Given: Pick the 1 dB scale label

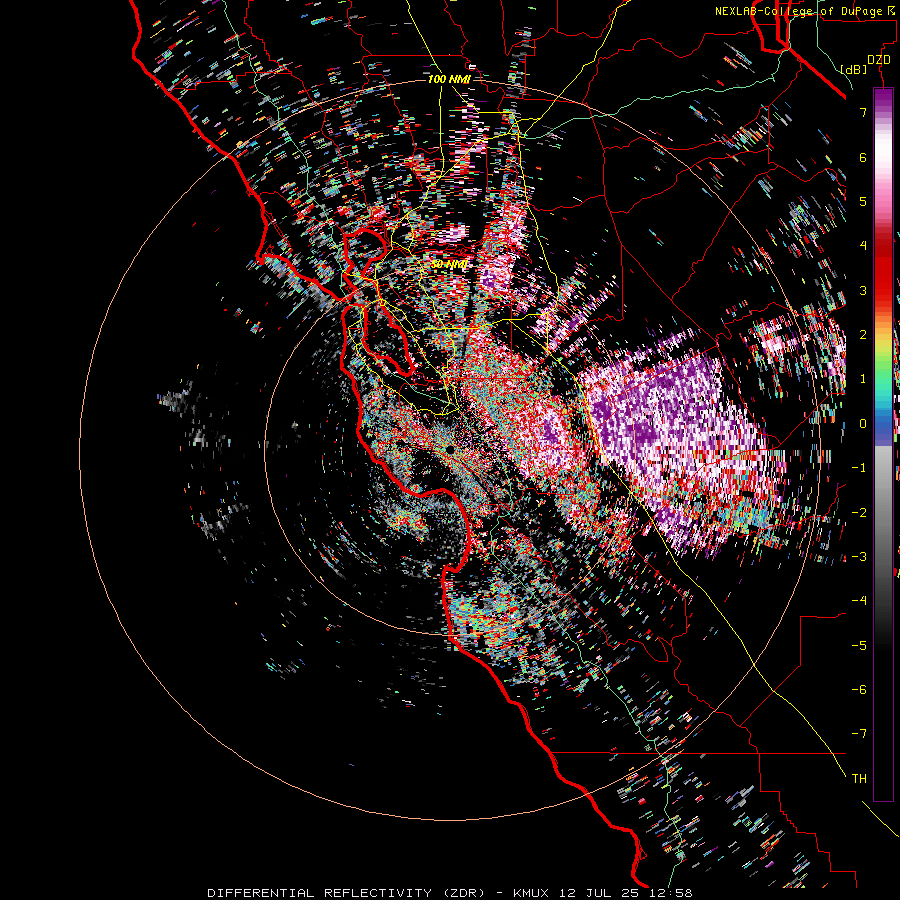Looking at the screenshot, I should point(863,379).
